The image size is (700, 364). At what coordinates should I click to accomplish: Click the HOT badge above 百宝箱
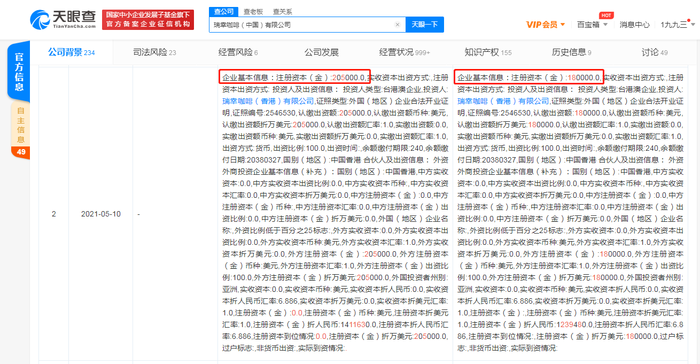[606, 15]
